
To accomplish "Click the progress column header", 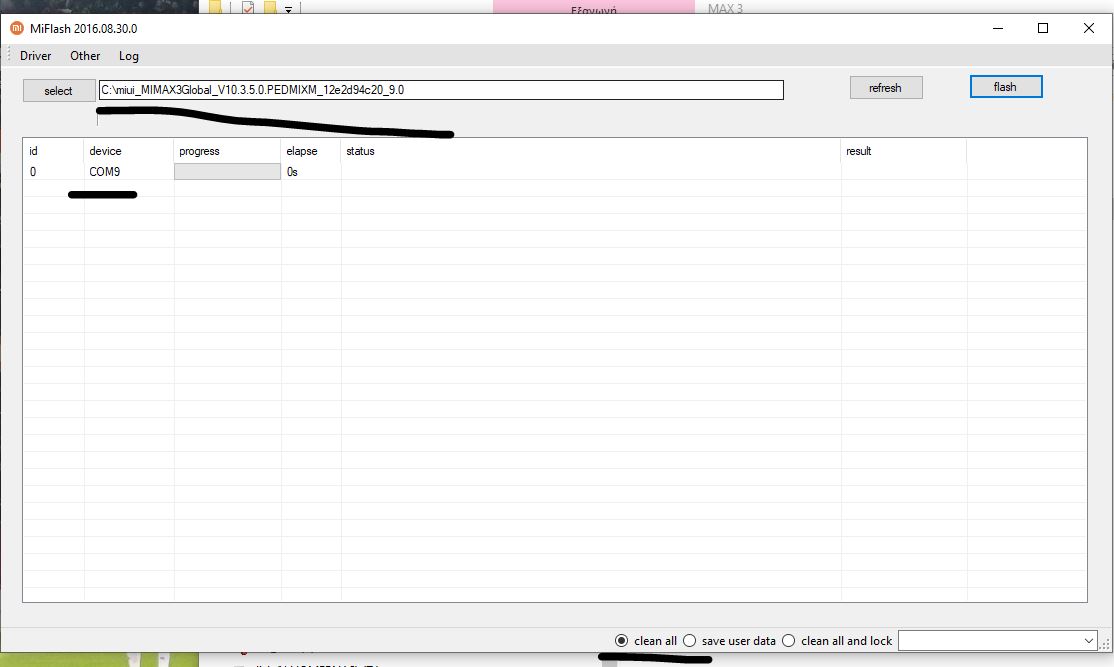I will 227,151.
